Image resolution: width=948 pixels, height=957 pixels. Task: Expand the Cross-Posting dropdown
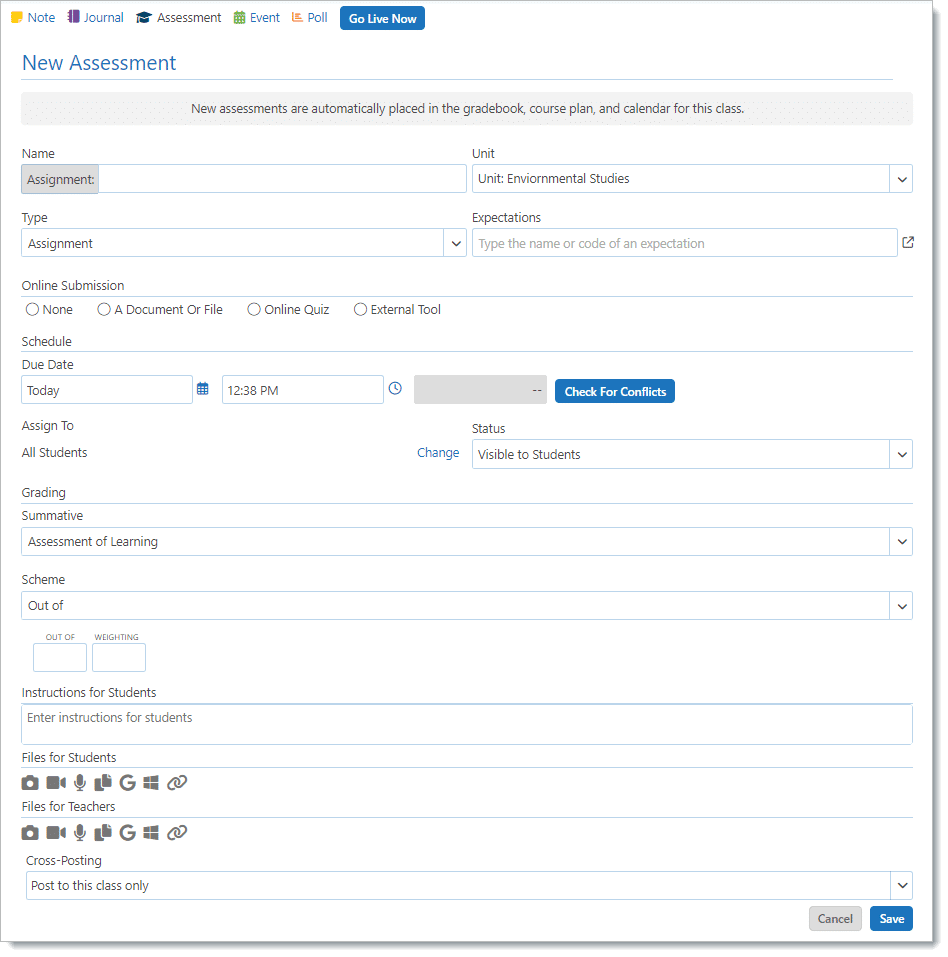[x=902, y=886]
